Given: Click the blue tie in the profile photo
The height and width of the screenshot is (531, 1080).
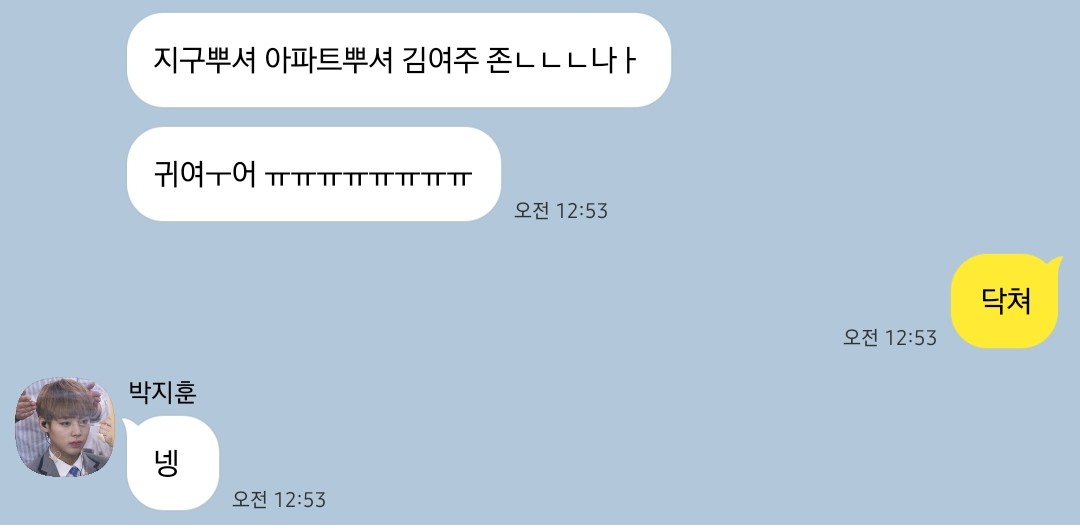Looking at the screenshot, I should pyautogui.click(x=74, y=472).
